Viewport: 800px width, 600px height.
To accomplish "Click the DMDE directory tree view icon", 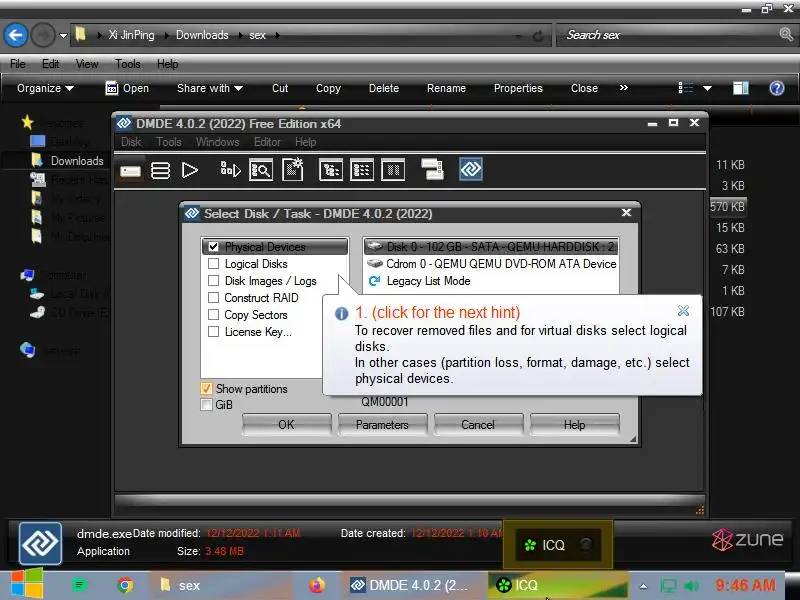I will [331, 170].
